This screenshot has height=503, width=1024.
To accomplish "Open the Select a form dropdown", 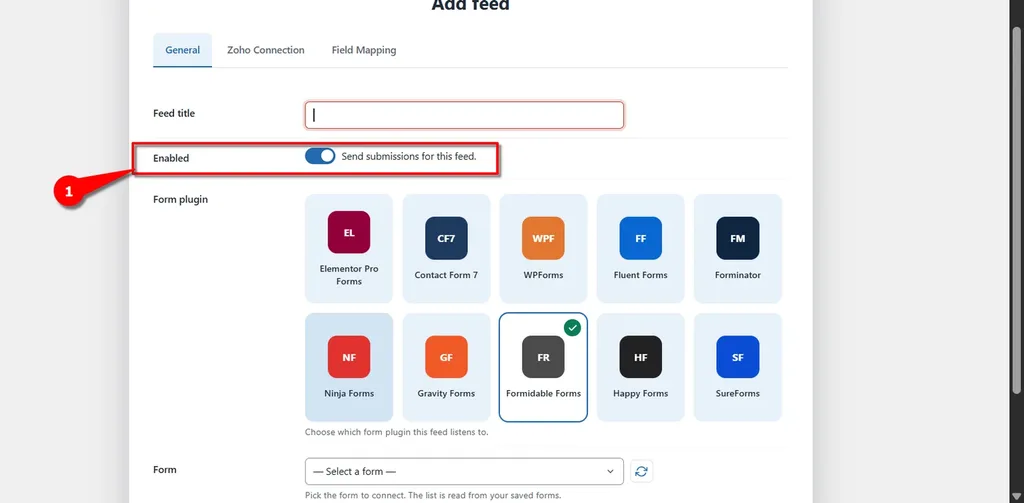I will (464, 471).
